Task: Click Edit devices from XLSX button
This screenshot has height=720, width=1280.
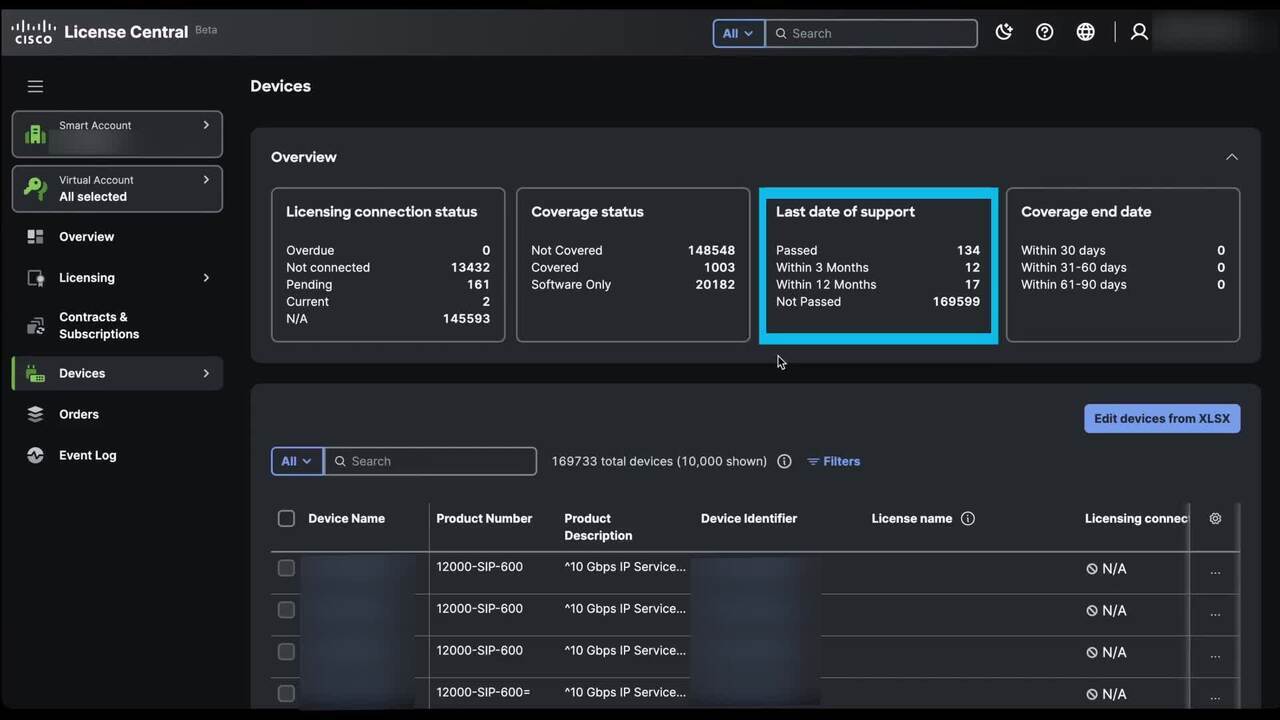Action: tap(1162, 418)
